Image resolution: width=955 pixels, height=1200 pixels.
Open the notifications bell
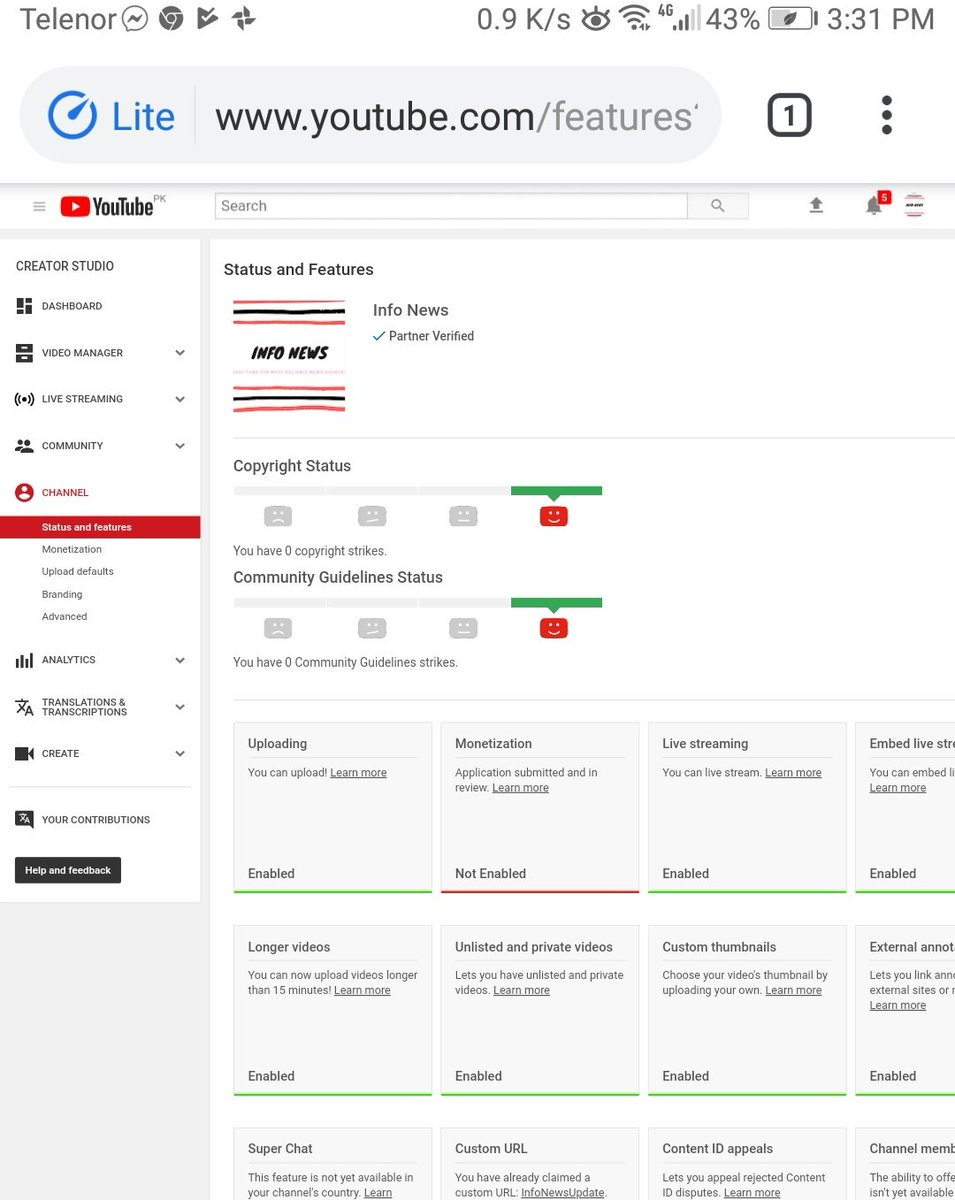point(874,205)
